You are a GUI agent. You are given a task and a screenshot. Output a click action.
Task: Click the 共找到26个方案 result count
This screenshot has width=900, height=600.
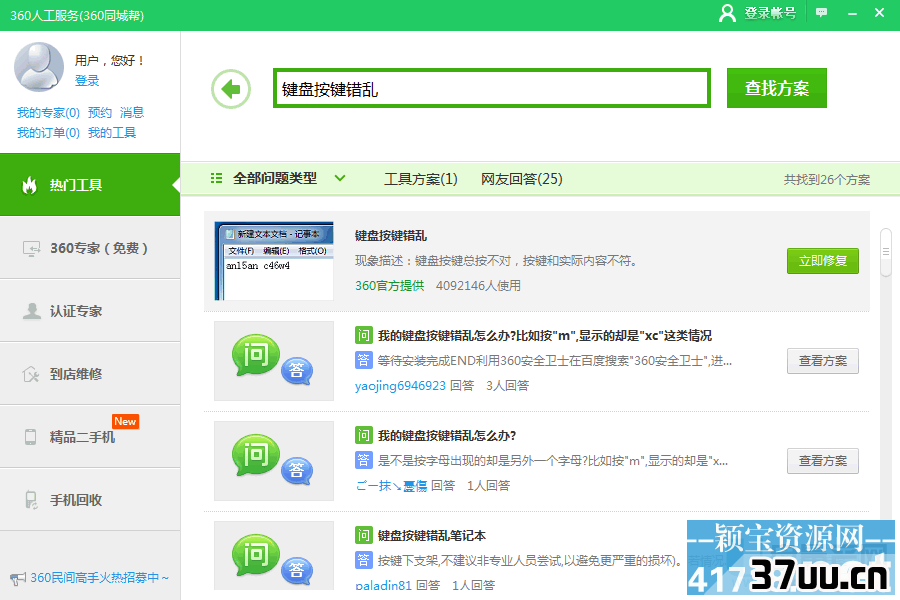(827, 180)
